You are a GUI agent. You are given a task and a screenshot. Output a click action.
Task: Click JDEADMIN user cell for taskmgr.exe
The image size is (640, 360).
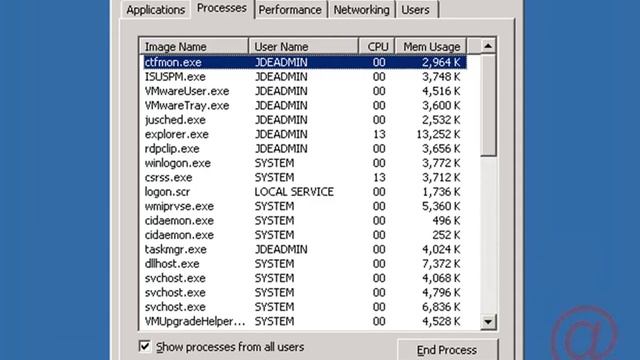point(281,249)
